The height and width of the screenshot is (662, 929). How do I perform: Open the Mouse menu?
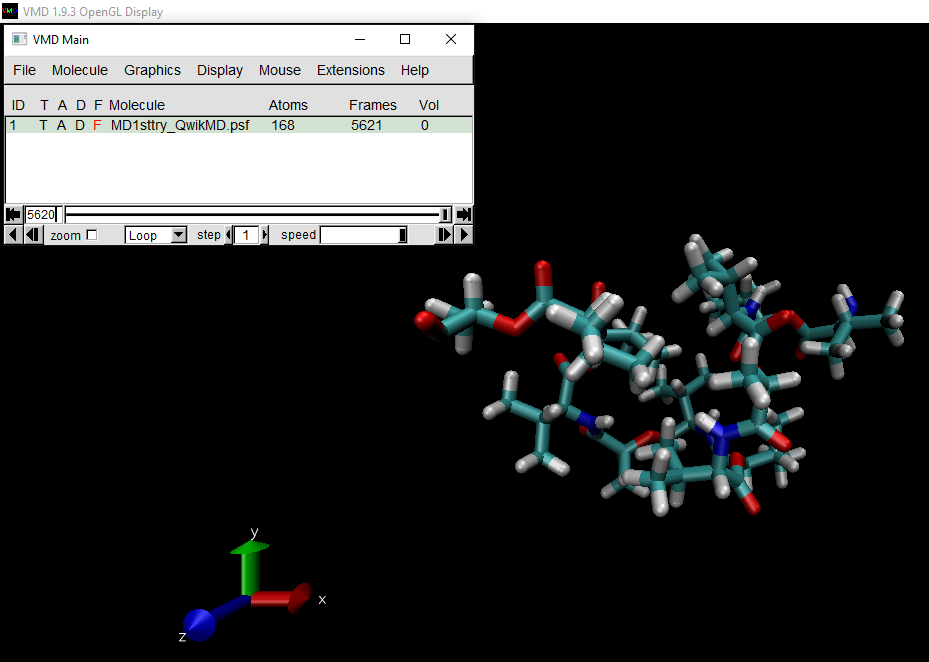pyautogui.click(x=280, y=70)
